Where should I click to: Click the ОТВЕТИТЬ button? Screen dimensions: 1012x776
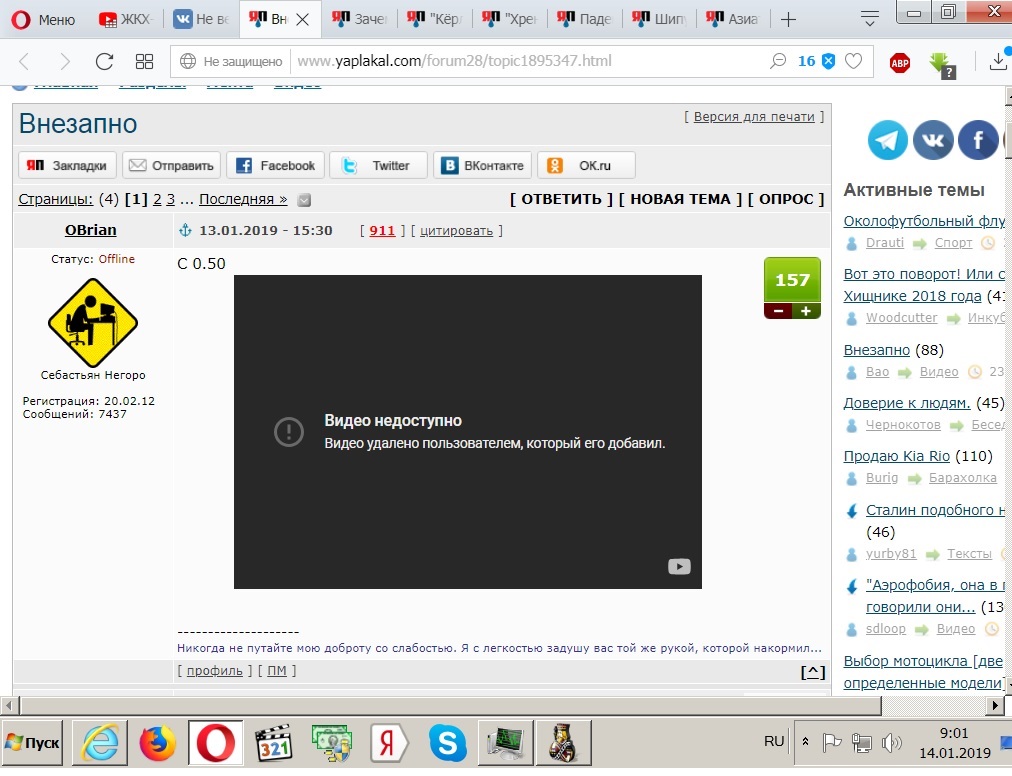coord(561,199)
